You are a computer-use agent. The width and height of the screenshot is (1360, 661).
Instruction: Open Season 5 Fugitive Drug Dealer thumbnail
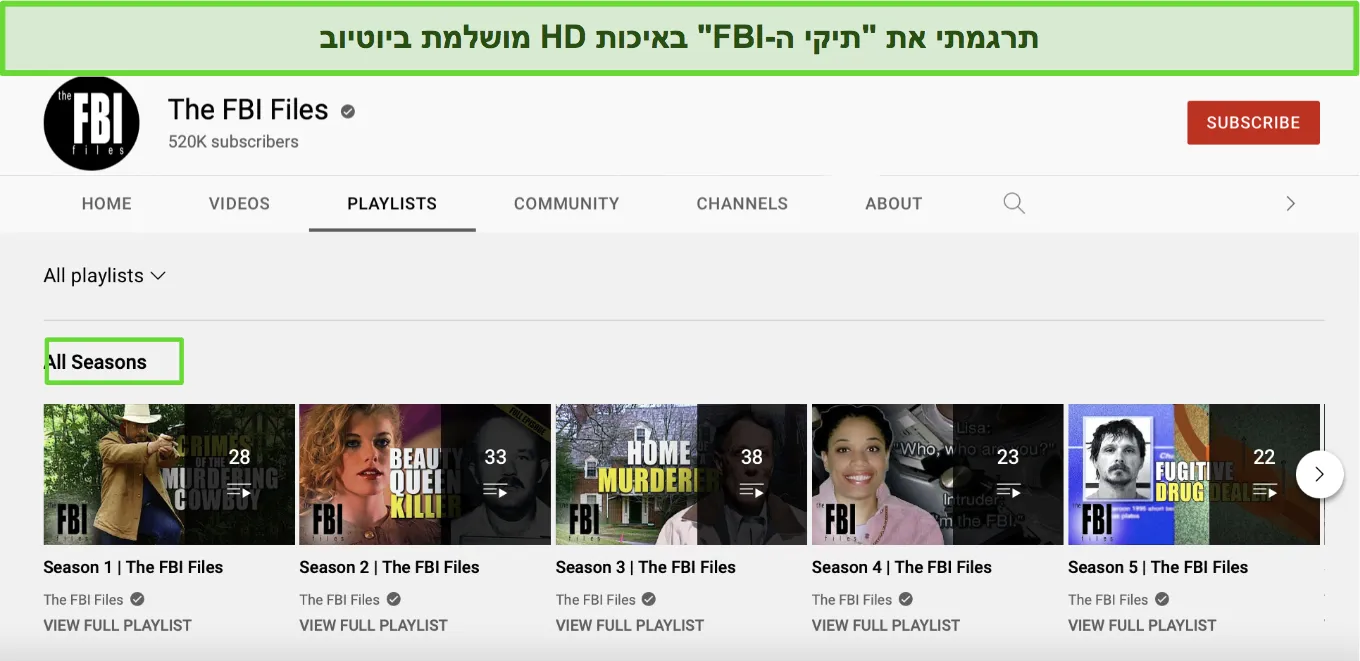coord(1194,474)
